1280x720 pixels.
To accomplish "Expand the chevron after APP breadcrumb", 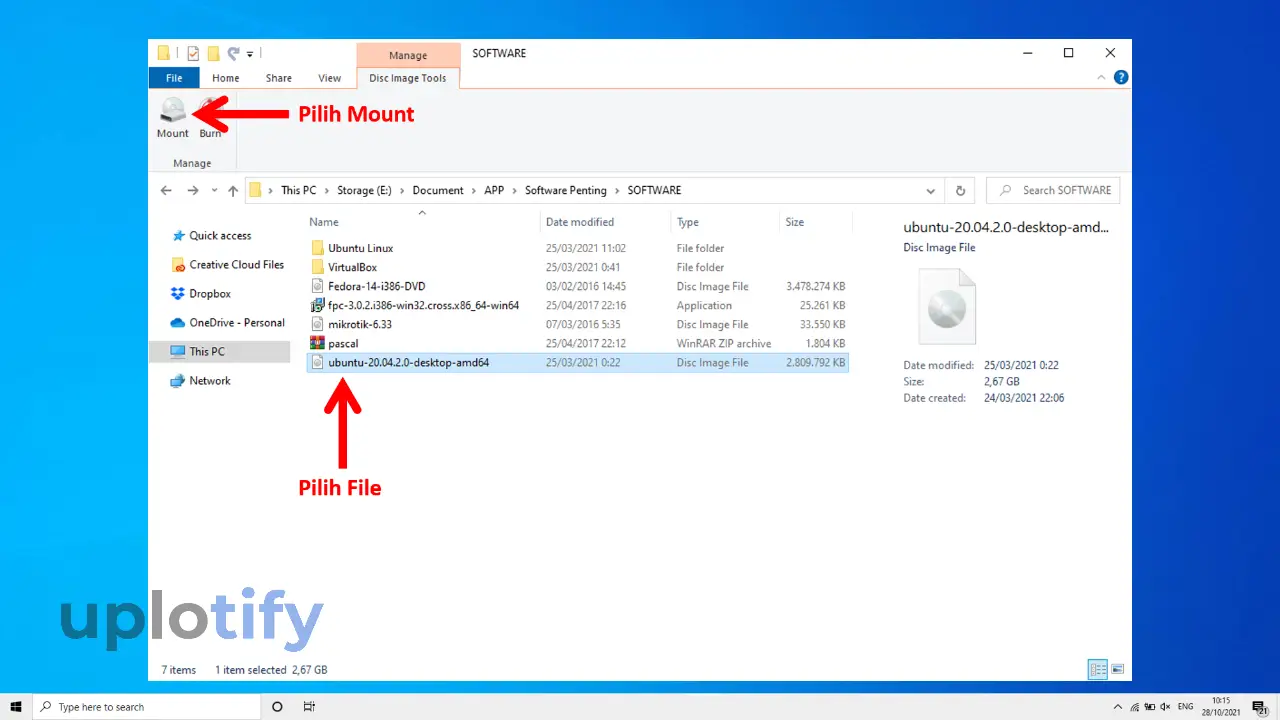I will pyautogui.click(x=515, y=190).
